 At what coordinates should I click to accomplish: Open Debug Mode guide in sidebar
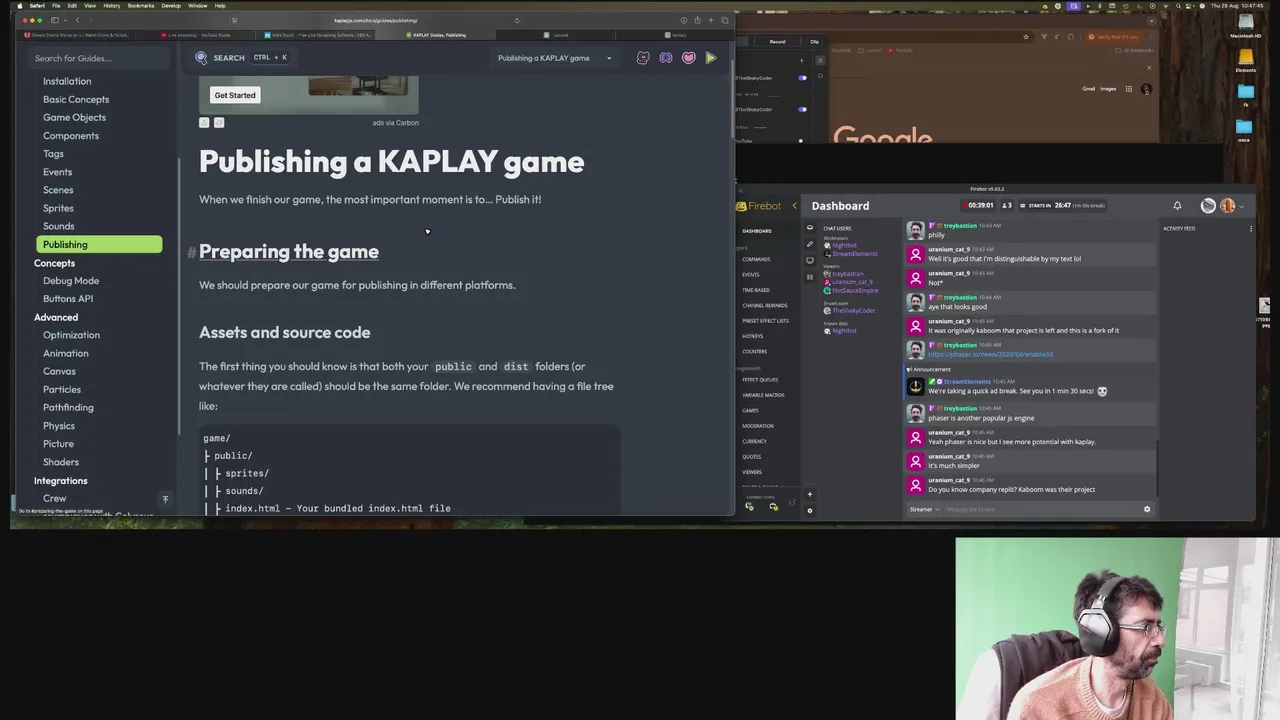[x=71, y=281]
